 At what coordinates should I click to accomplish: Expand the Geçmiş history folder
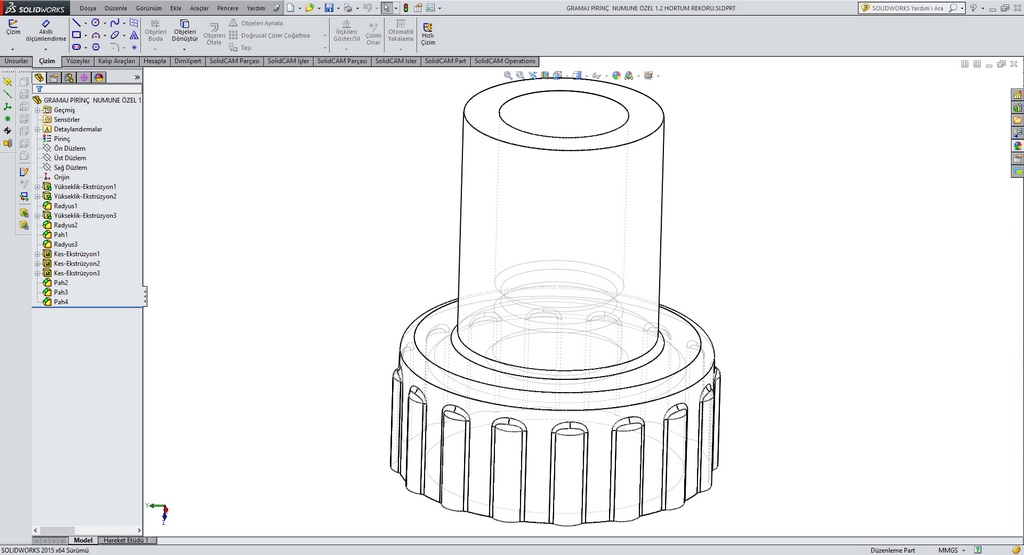pyautogui.click(x=37, y=110)
